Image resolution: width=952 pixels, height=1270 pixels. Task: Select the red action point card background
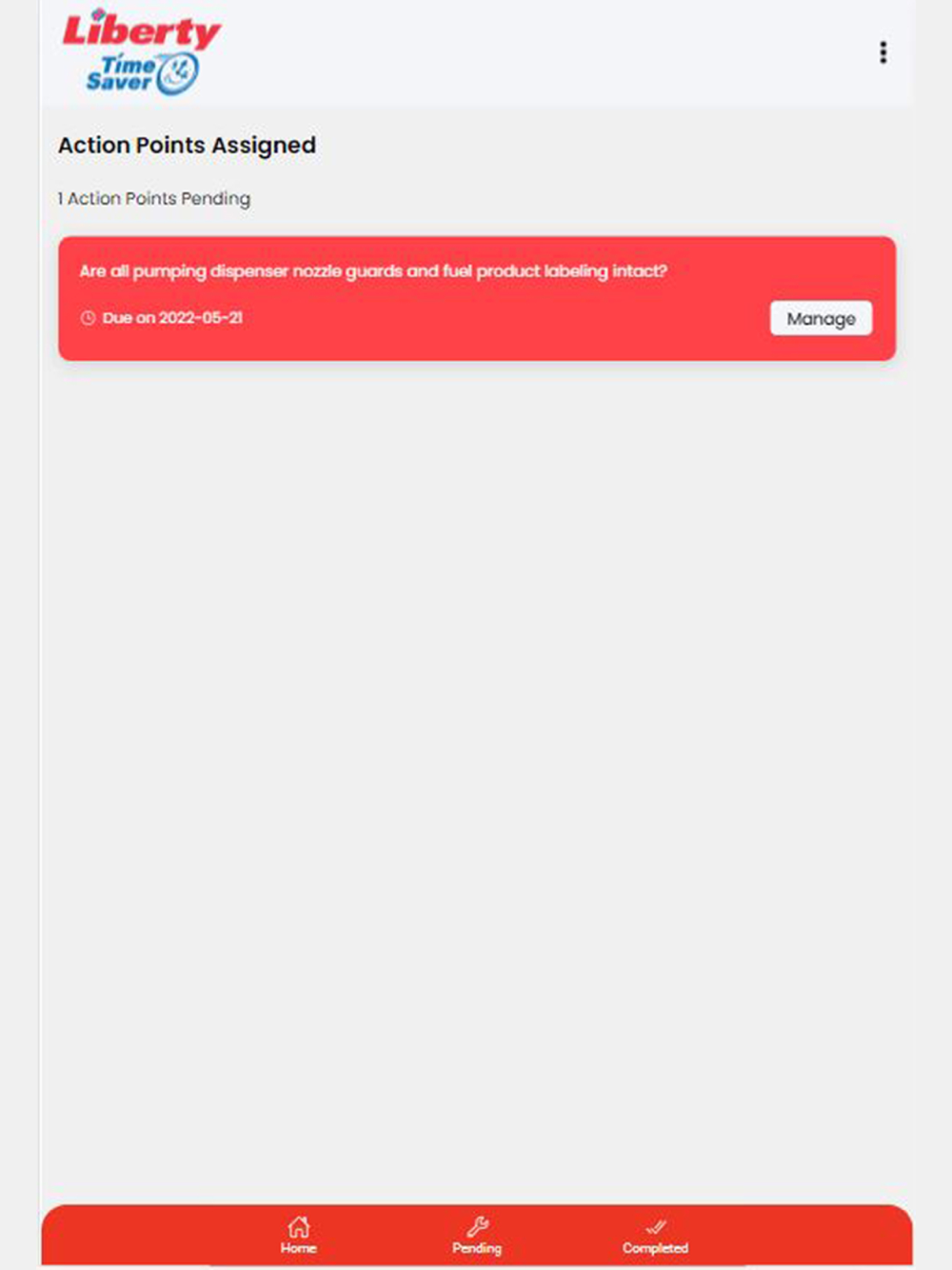click(477, 298)
